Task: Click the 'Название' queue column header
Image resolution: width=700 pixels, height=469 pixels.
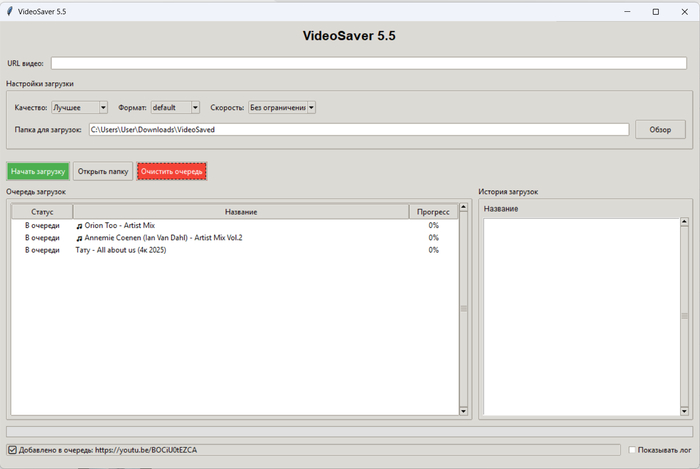Action: tap(241, 212)
